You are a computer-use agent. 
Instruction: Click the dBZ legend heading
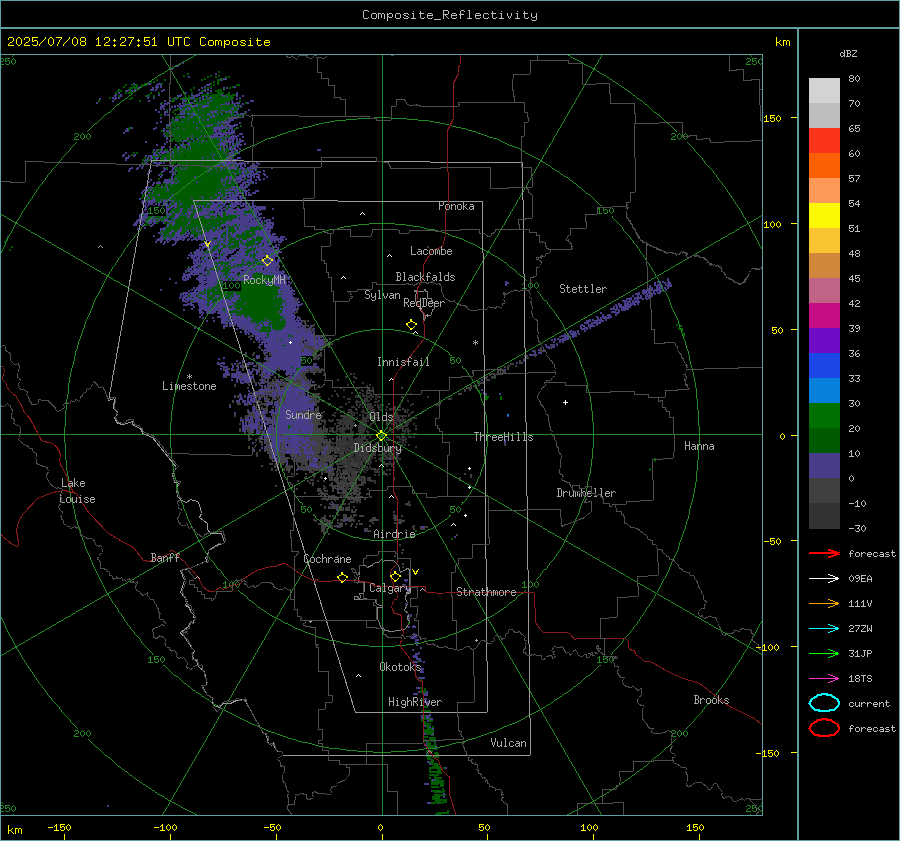(848, 53)
